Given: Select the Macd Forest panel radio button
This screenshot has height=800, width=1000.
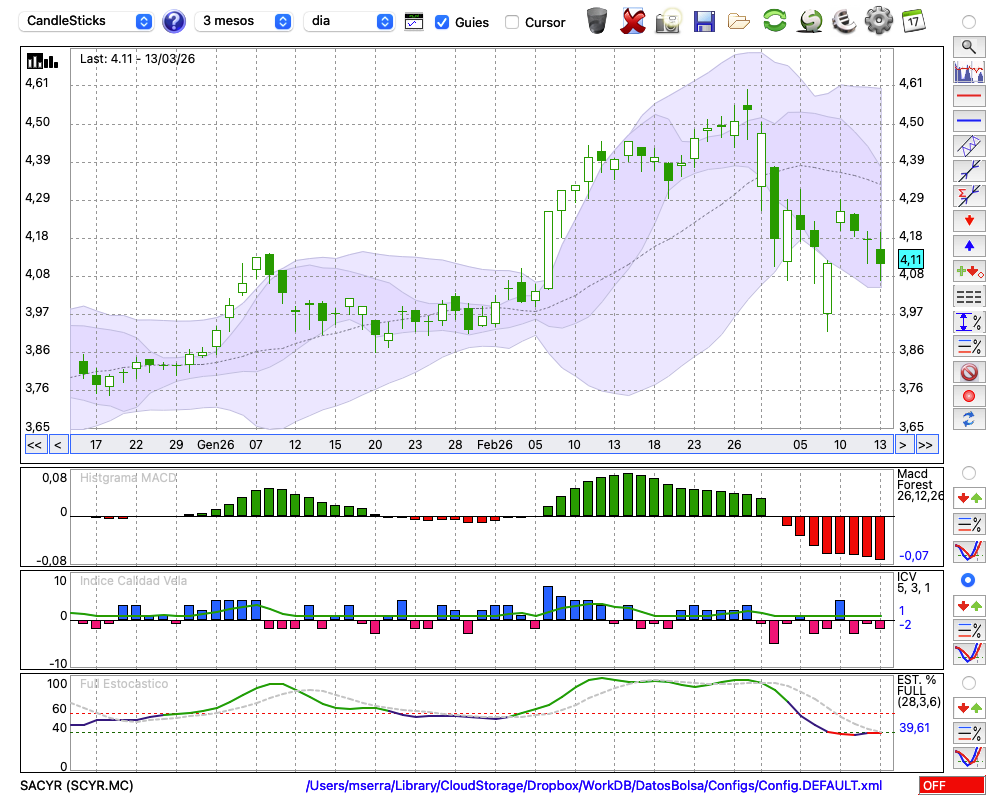Looking at the screenshot, I should coord(968,472).
